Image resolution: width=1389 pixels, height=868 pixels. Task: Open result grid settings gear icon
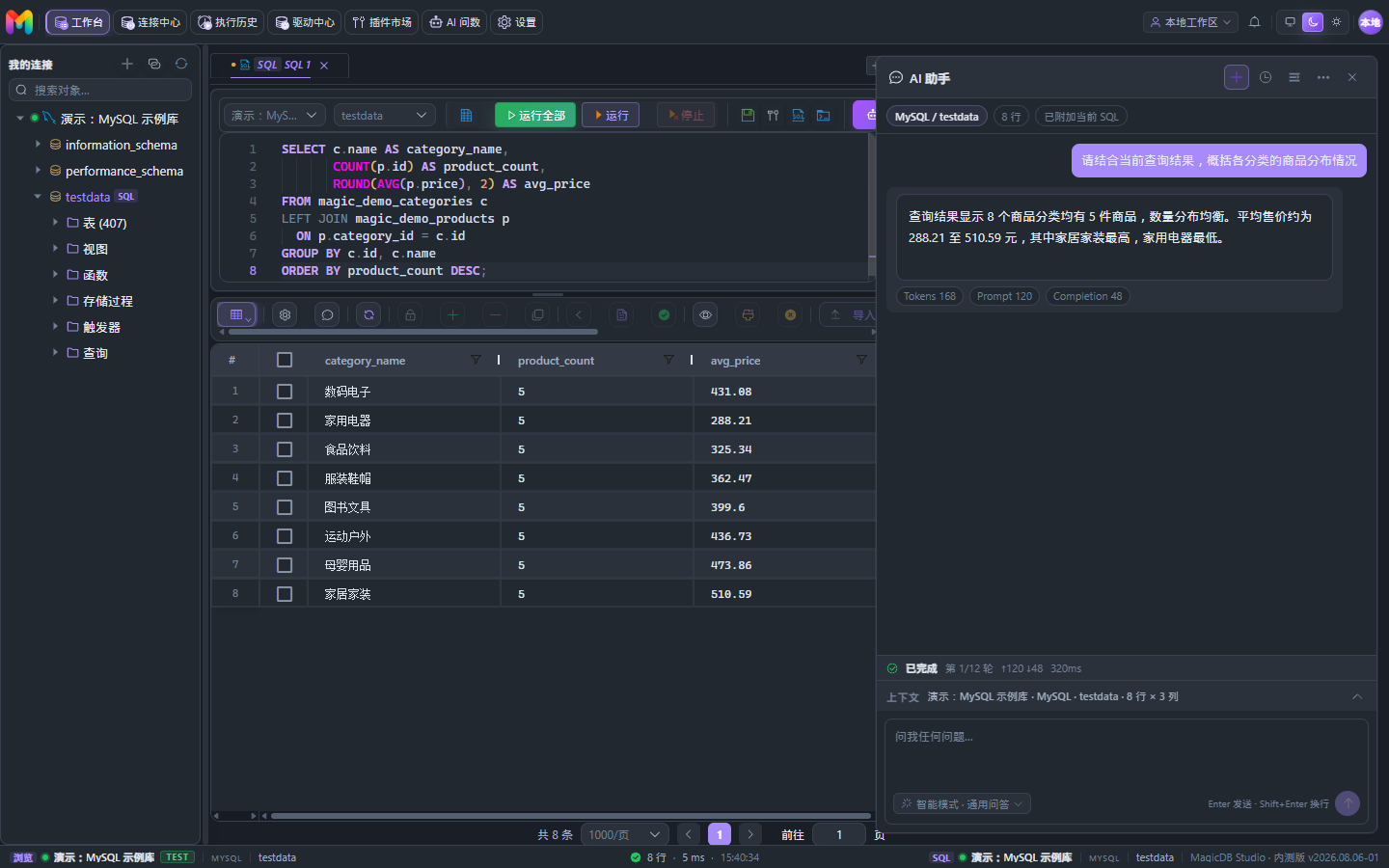click(285, 314)
